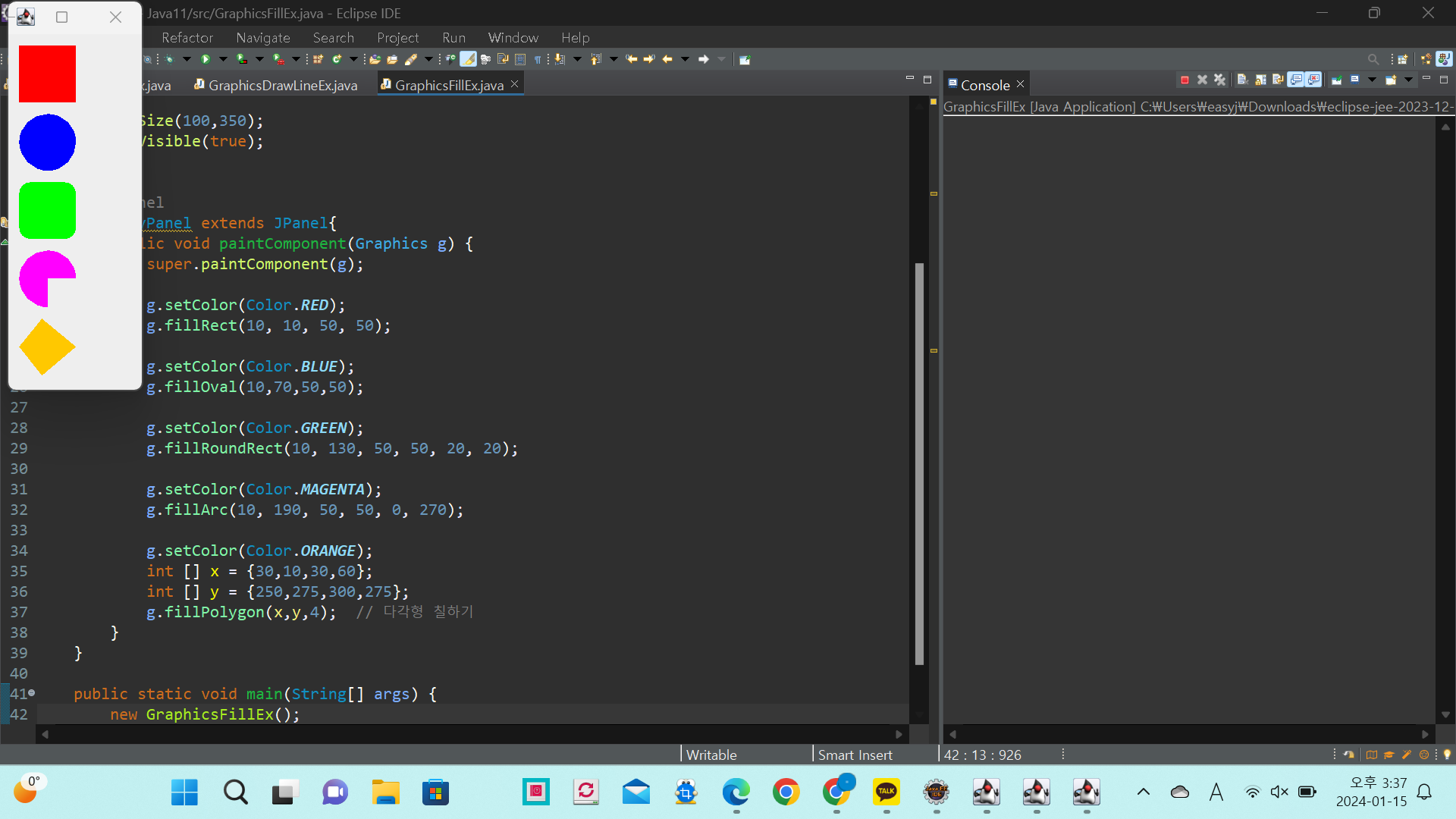Click the Debug bug icon
The image size is (1456, 819).
click(169, 59)
